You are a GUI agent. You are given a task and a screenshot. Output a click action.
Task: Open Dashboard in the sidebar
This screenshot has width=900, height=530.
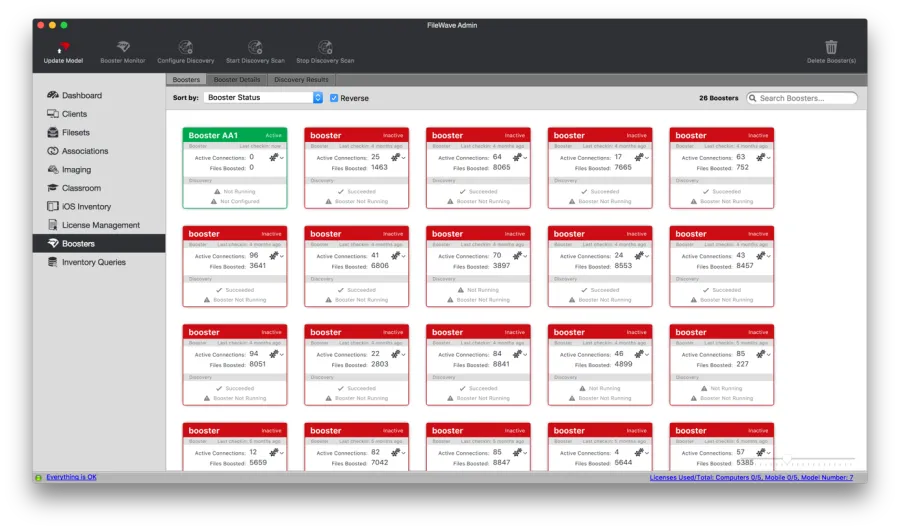coord(81,95)
